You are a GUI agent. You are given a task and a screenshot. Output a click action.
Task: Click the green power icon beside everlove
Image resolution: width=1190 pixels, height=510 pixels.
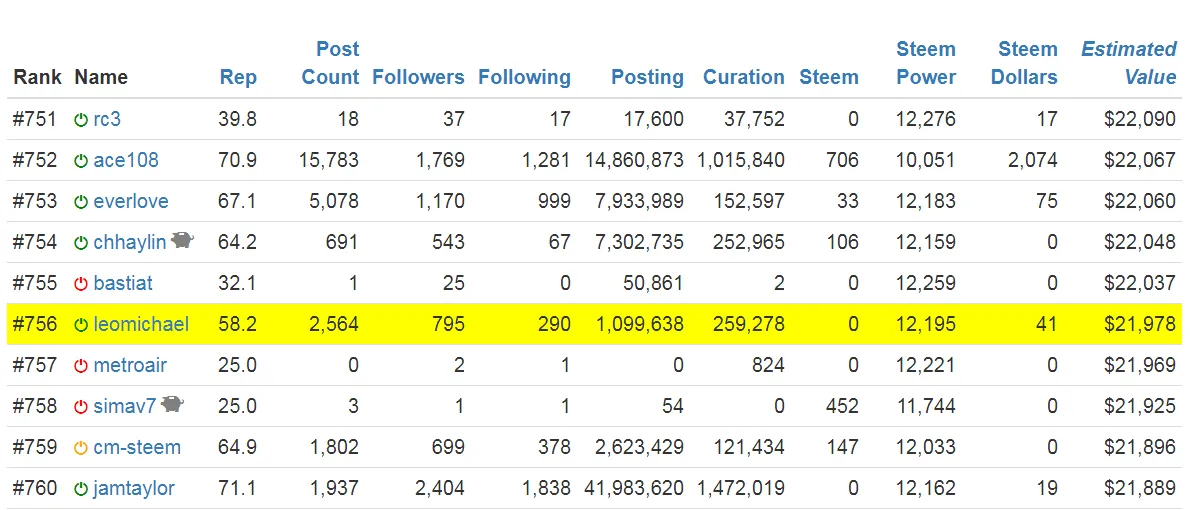81,202
